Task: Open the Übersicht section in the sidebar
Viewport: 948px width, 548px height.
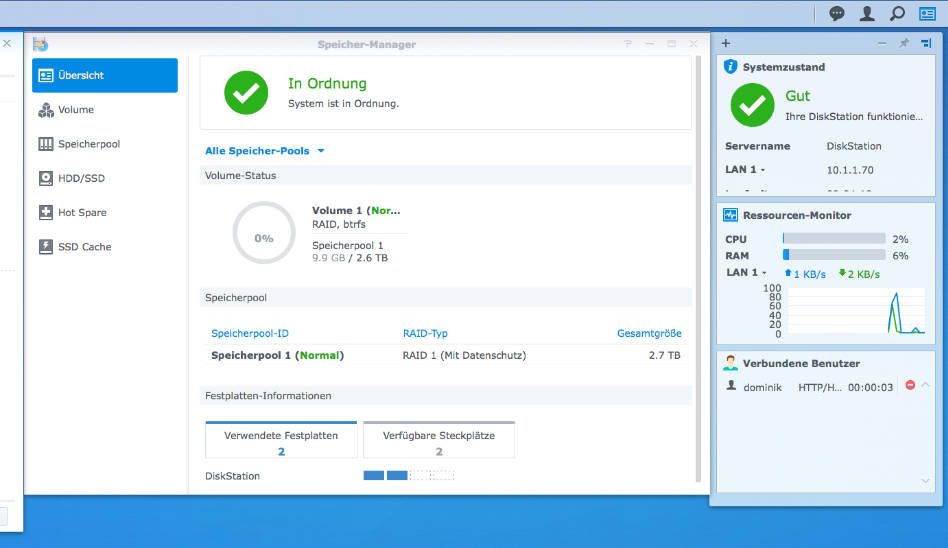Action: pos(105,76)
